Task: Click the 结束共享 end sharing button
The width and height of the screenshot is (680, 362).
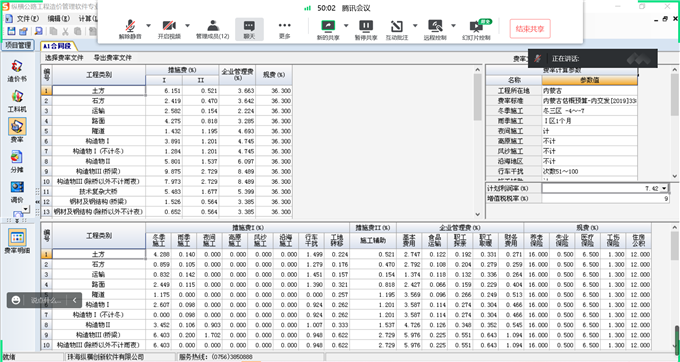Action: 530,29
